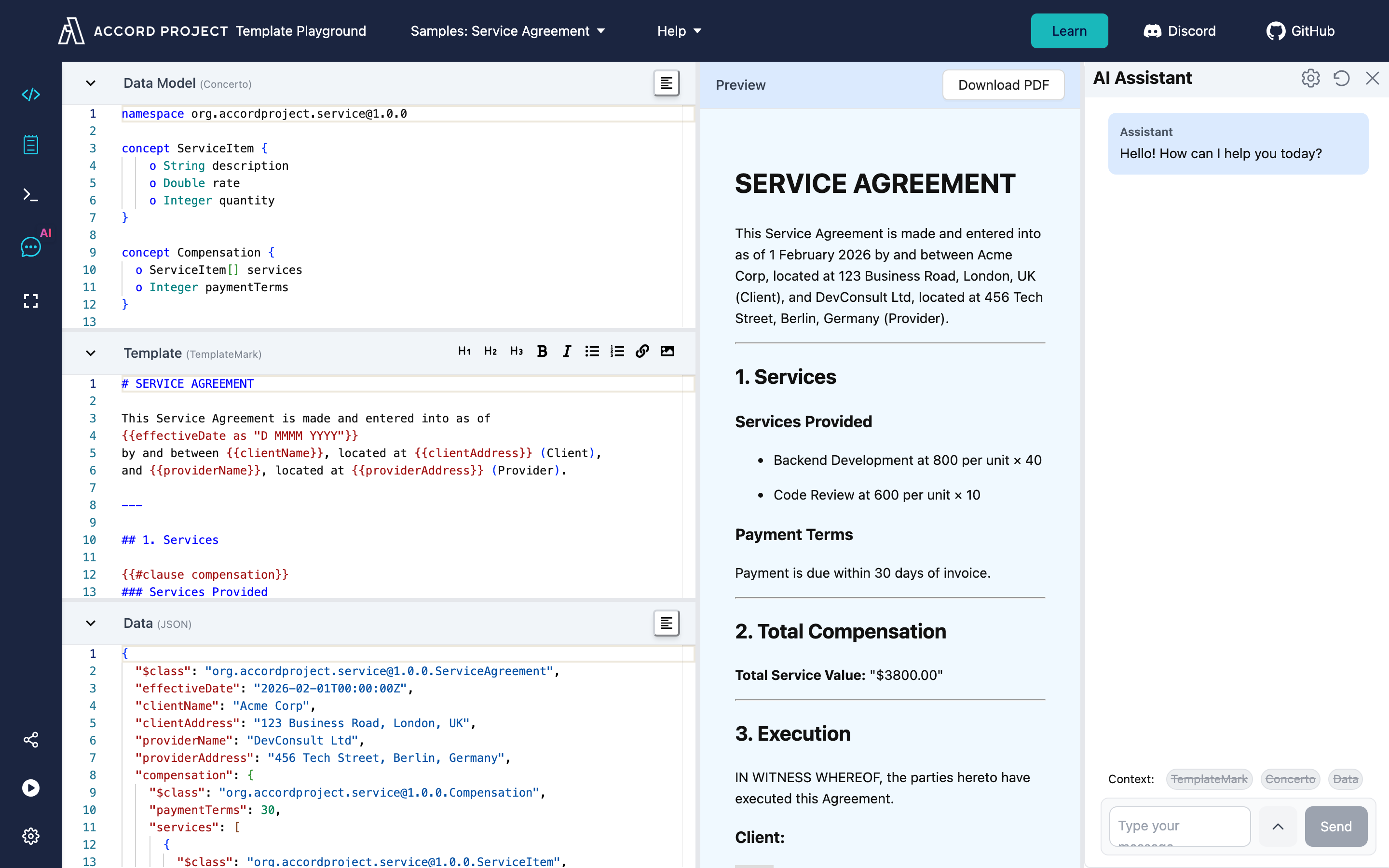Collapse the Data JSON section
The width and height of the screenshot is (1389, 868).
91,623
